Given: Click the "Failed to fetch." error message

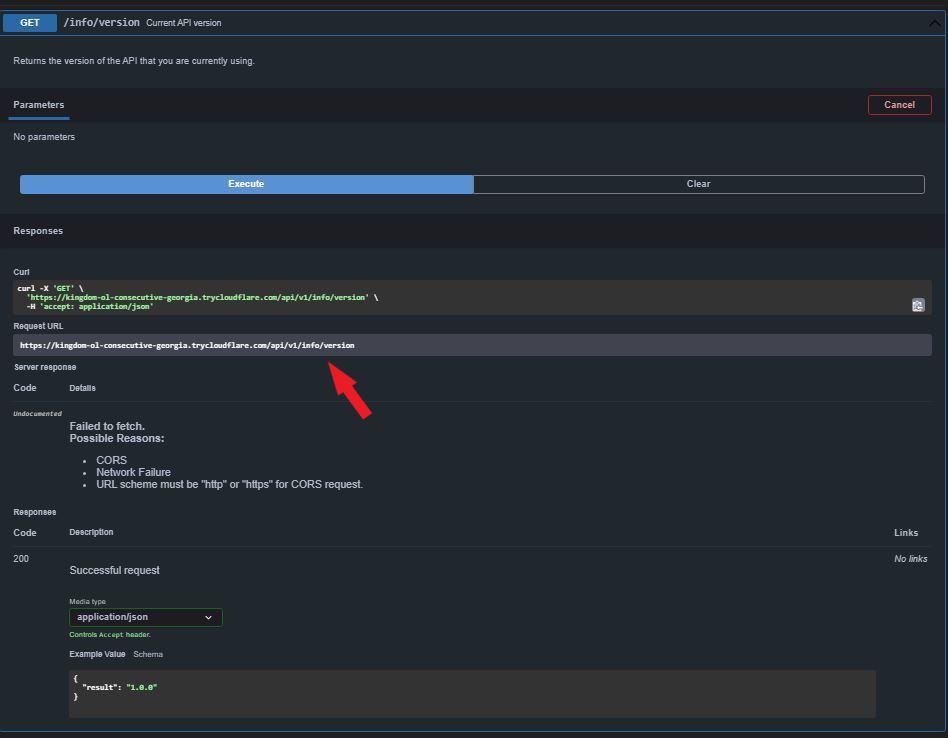Looking at the screenshot, I should click(107, 426).
